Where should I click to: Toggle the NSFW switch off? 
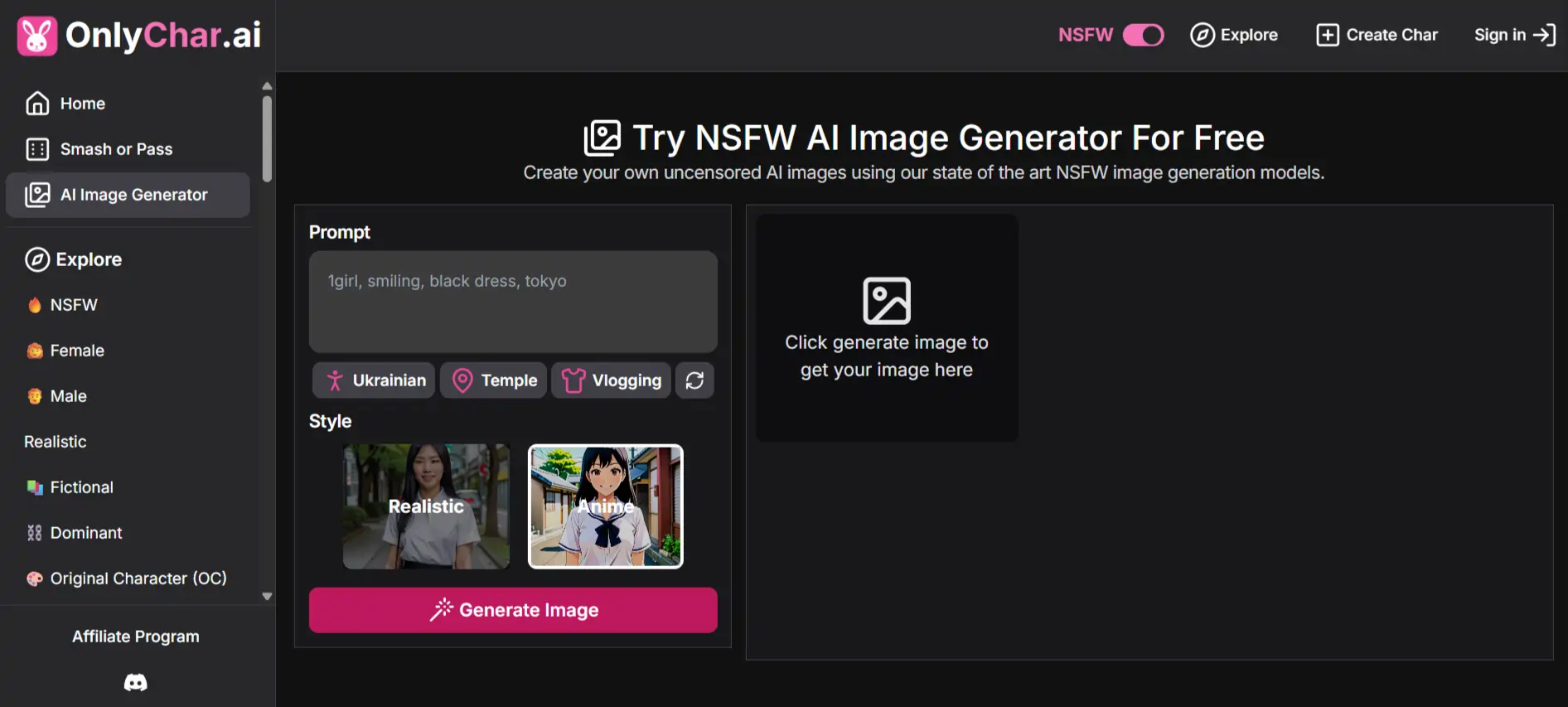coord(1143,35)
